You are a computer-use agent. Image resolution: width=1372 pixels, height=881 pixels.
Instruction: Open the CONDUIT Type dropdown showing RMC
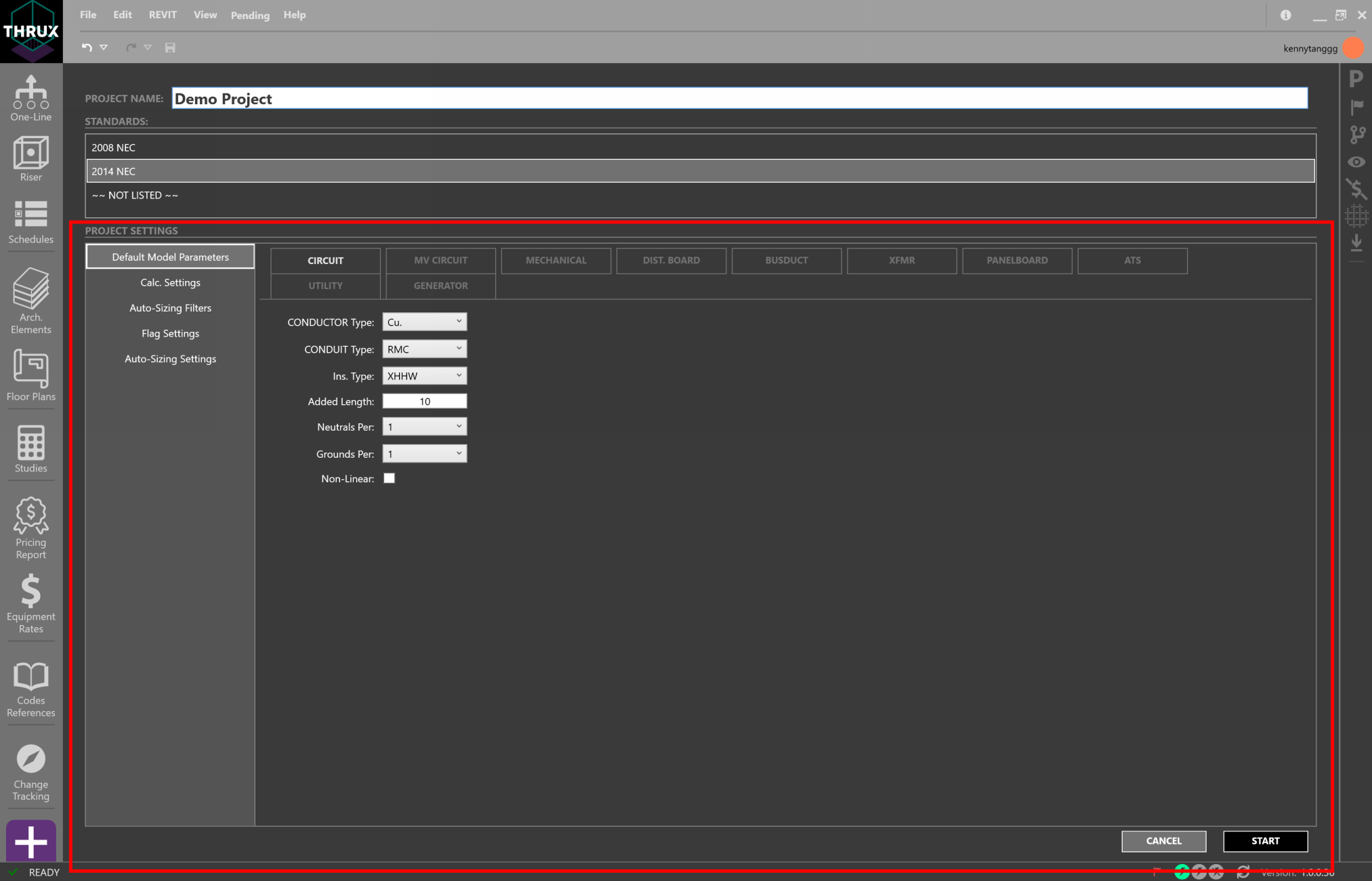424,348
